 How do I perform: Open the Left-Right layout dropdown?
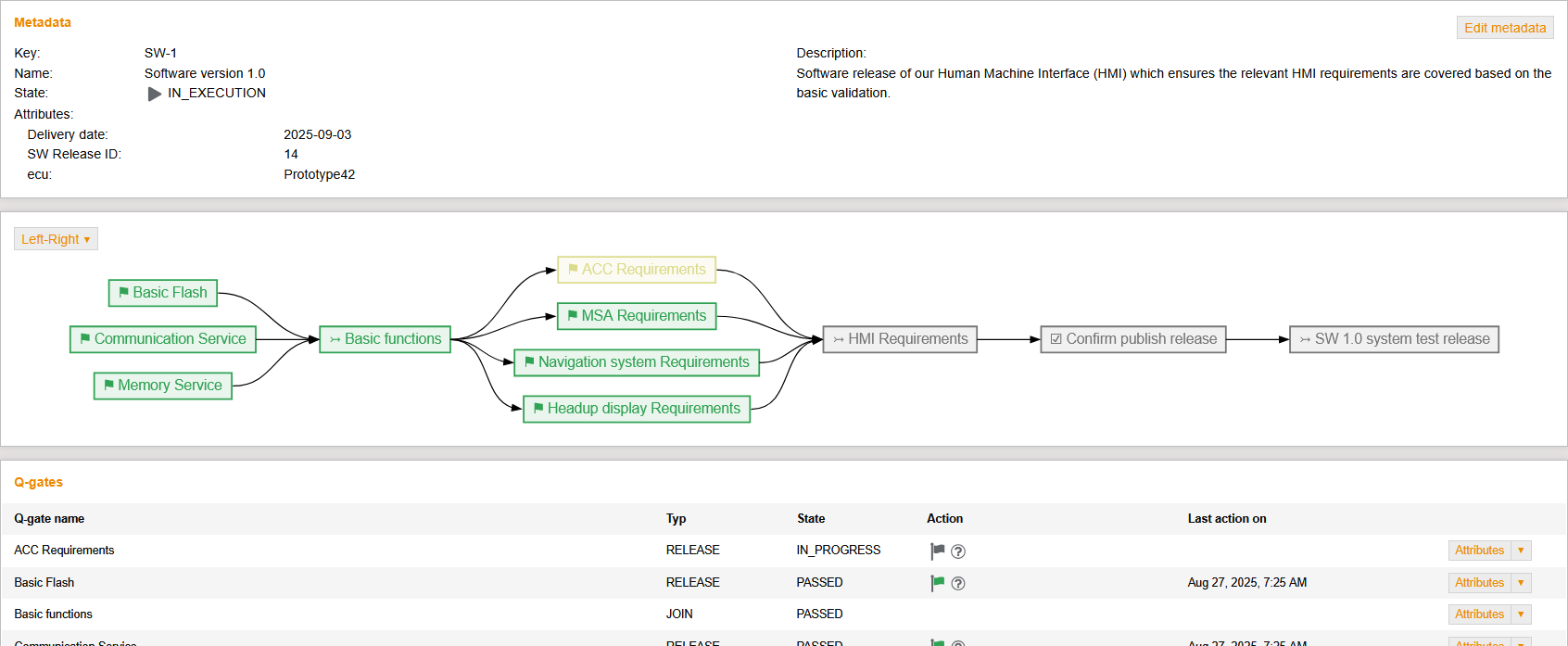point(56,239)
